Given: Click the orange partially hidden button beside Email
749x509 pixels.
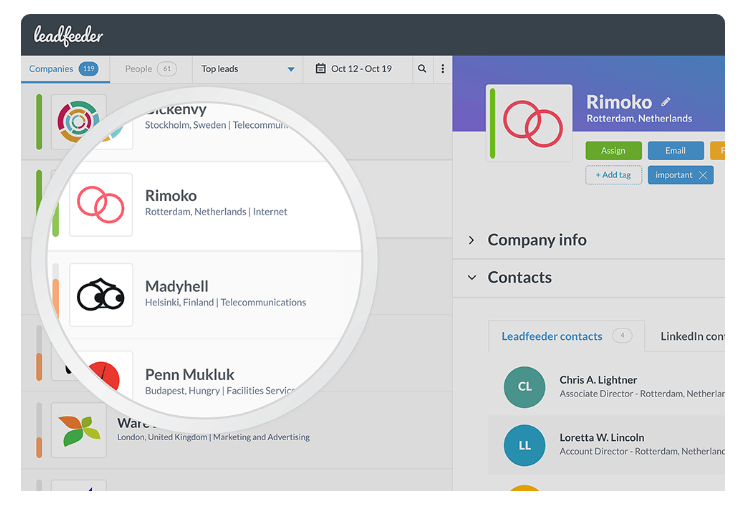Looking at the screenshot, I should (717, 150).
